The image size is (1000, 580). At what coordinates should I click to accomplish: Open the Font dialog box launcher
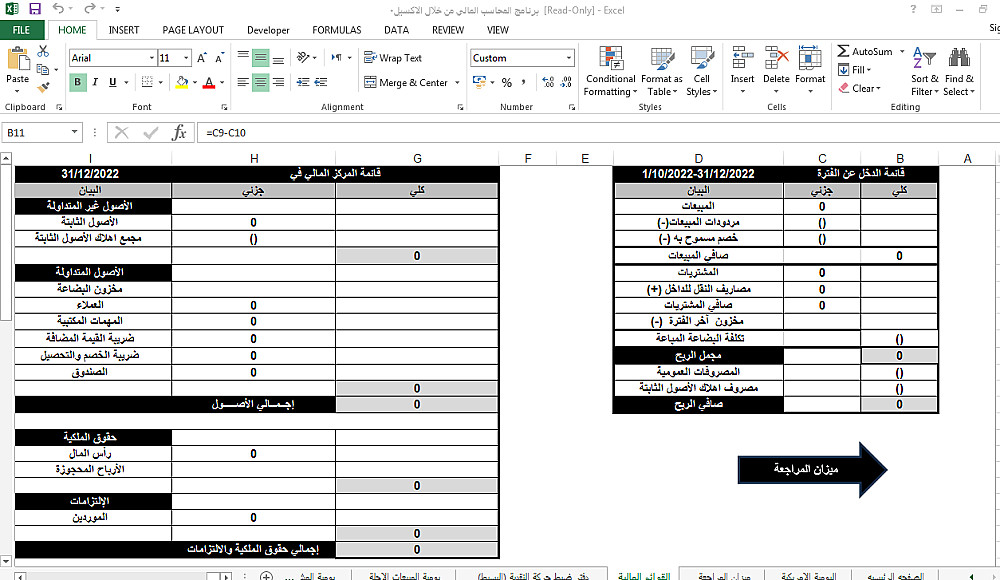click(x=224, y=107)
